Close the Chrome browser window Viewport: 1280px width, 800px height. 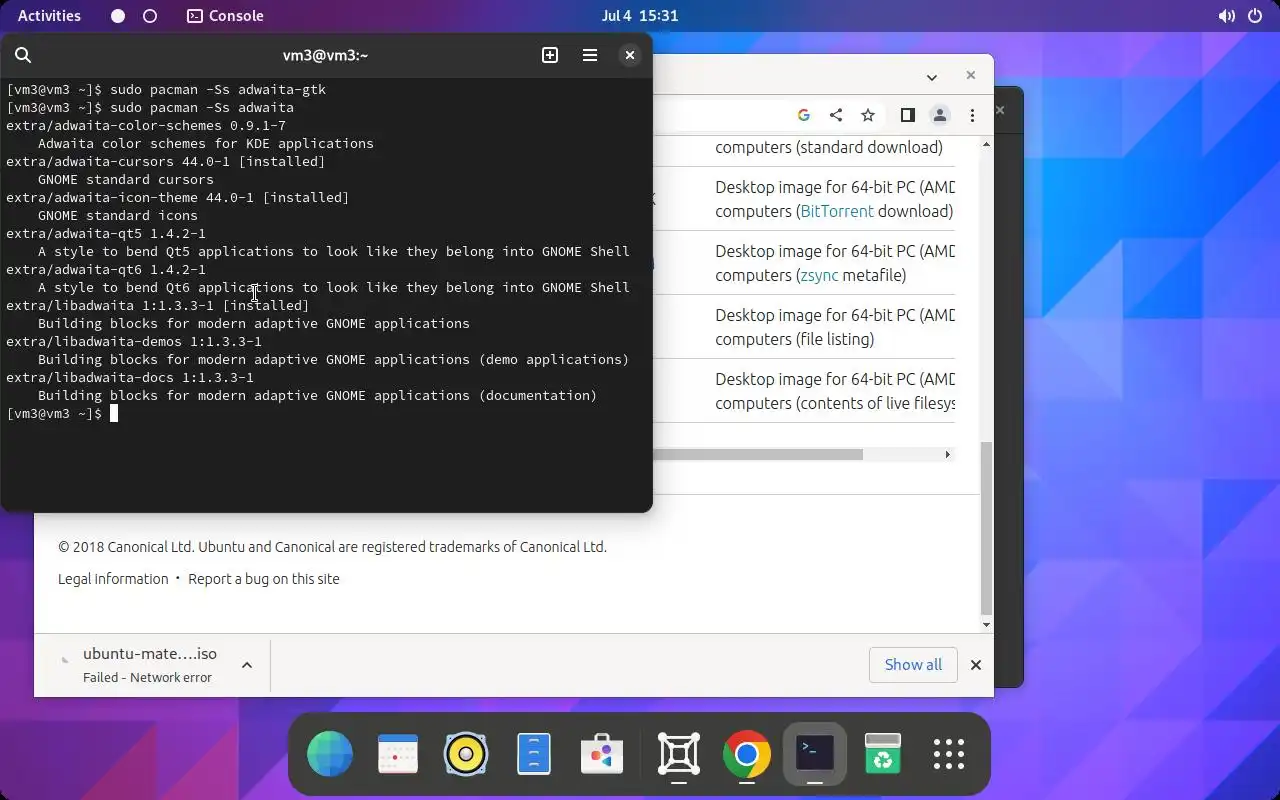coord(970,75)
